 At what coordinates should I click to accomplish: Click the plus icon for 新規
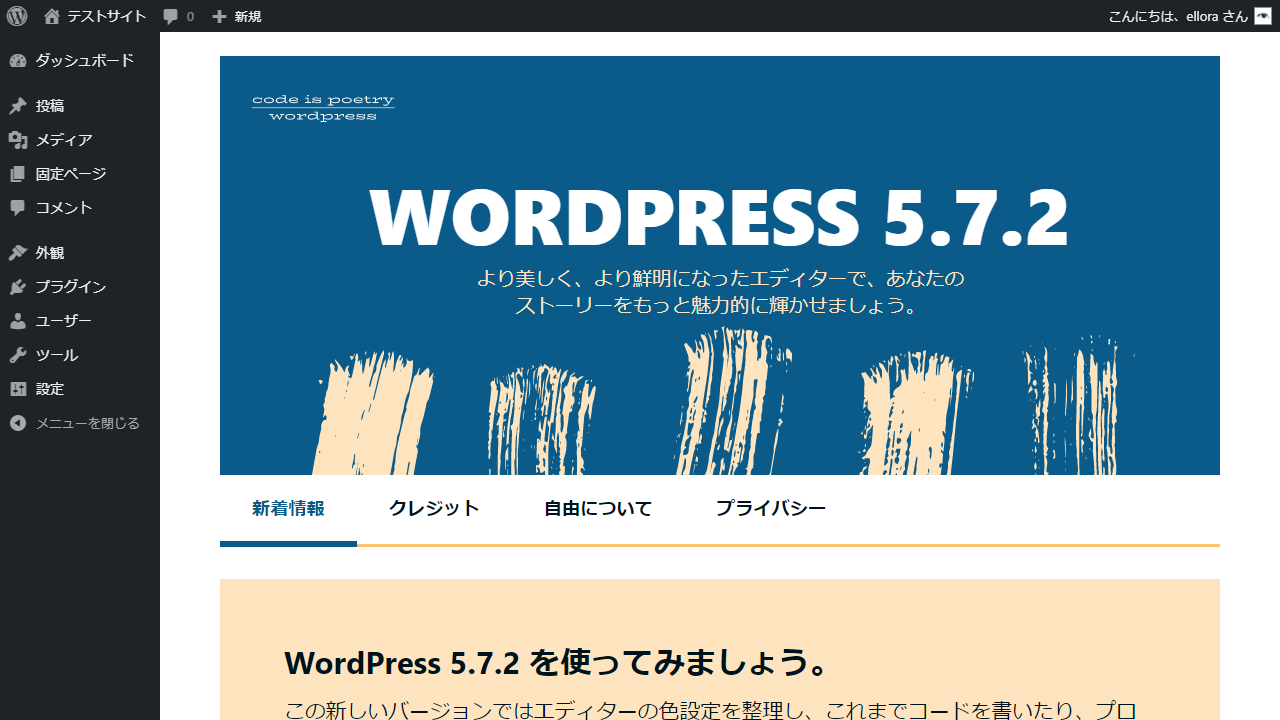click(220, 16)
